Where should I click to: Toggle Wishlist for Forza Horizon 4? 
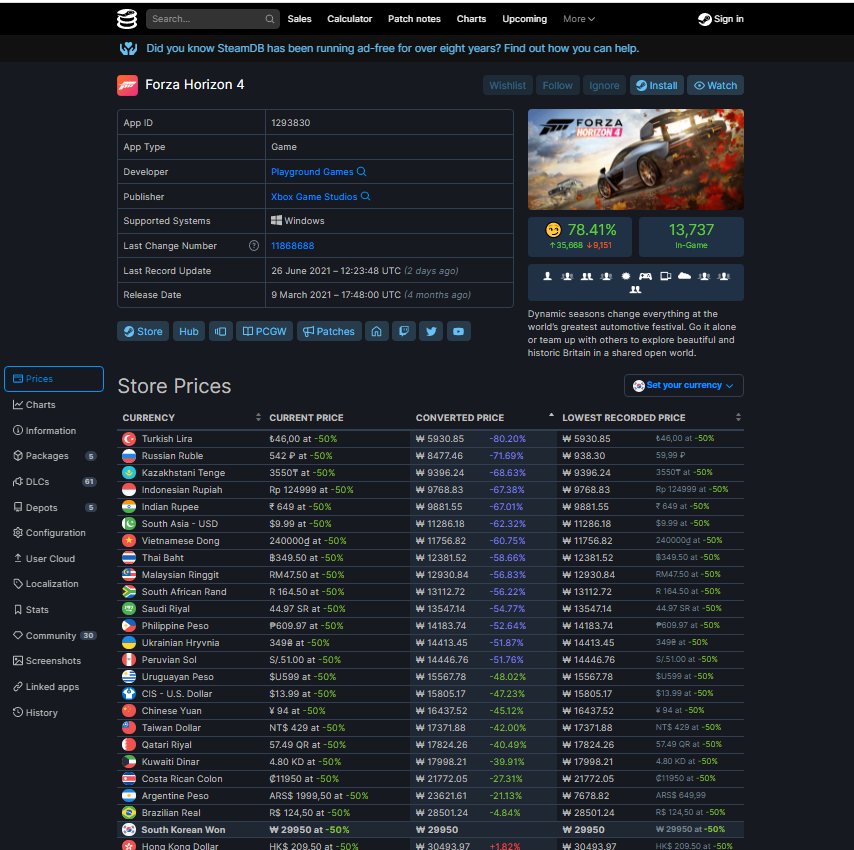pyautogui.click(x=508, y=85)
